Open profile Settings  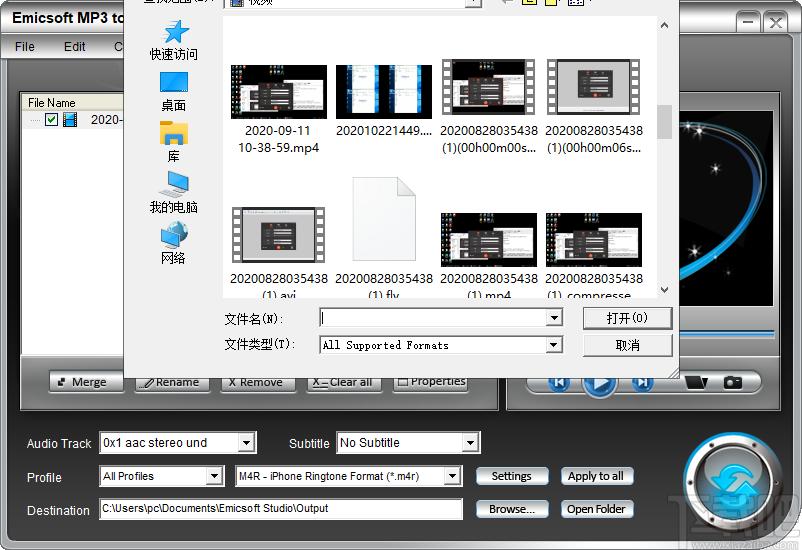[x=512, y=476]
